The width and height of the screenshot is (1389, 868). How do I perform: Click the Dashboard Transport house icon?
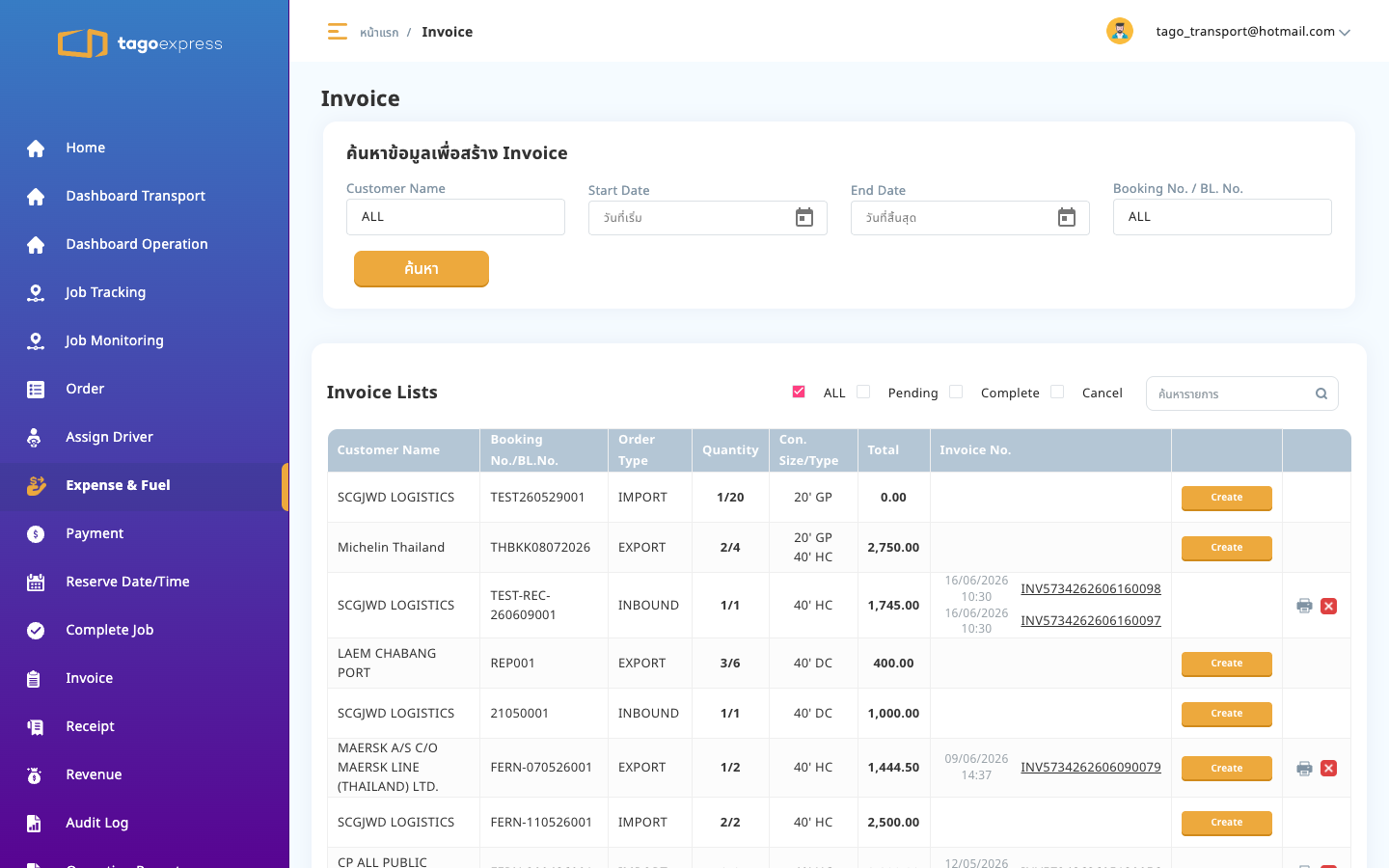pyautogui.click(x=36, y=197)
